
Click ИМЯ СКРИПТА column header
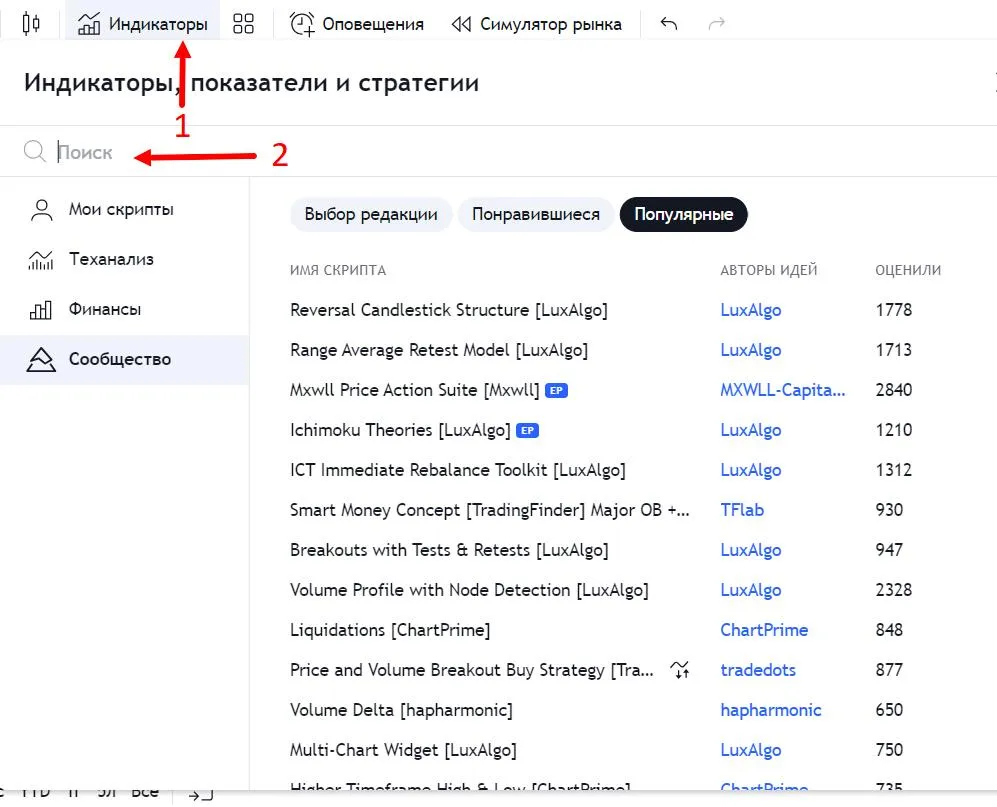pos(338,270)
